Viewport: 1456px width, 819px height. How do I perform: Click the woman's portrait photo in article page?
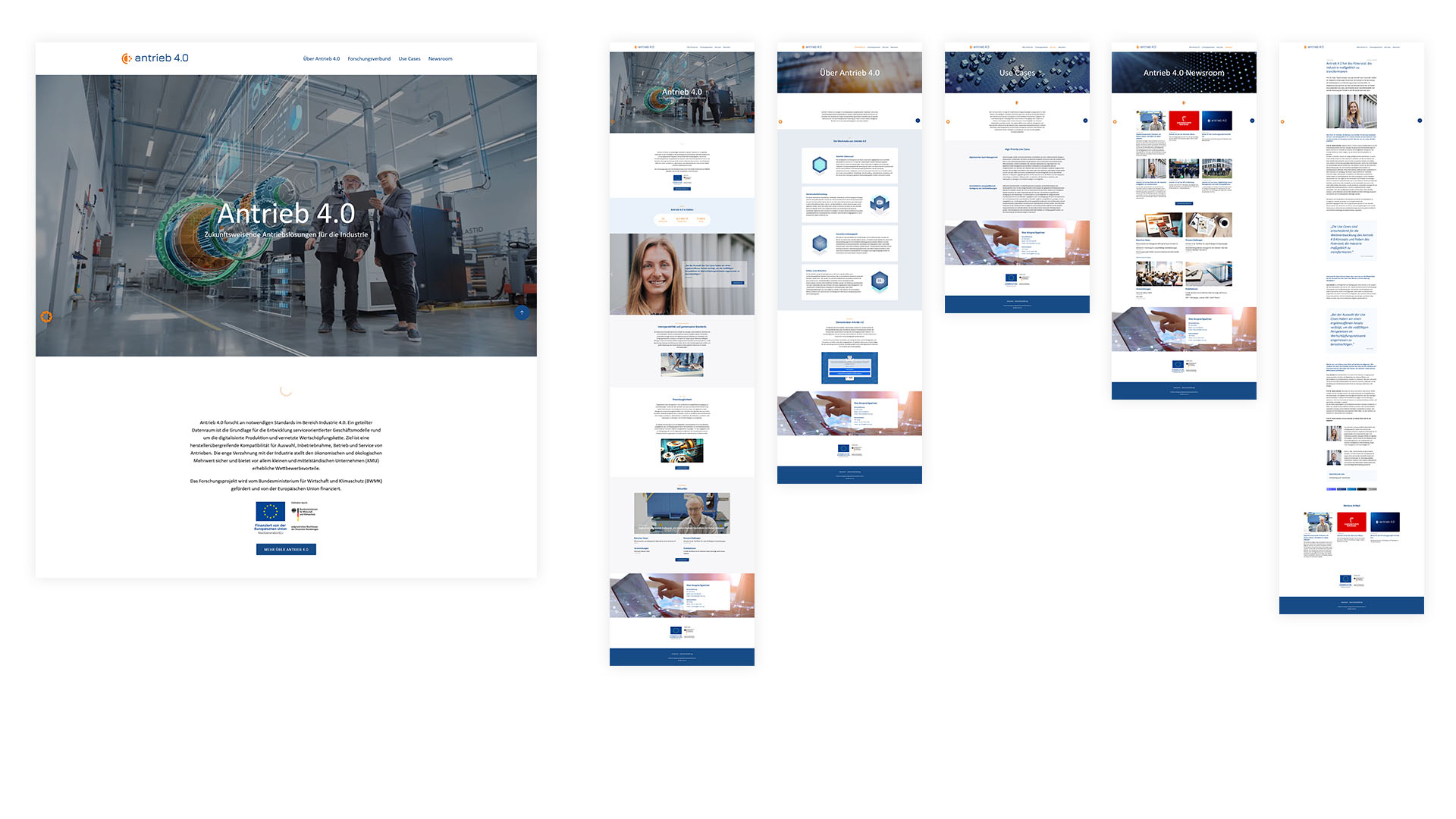[x=1351, y=111]
